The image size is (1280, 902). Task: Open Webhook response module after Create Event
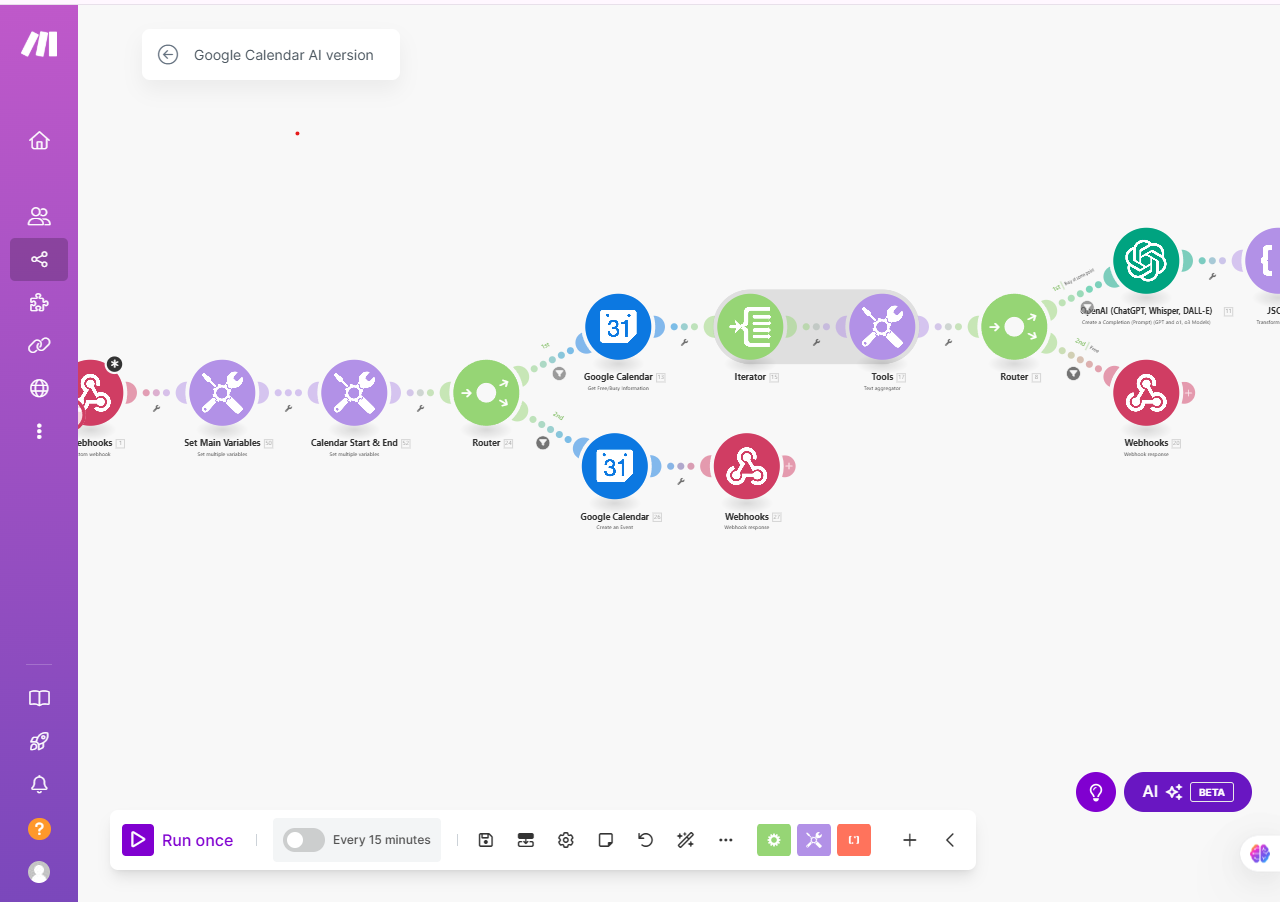pyautogui.click(x=747, y=466)
